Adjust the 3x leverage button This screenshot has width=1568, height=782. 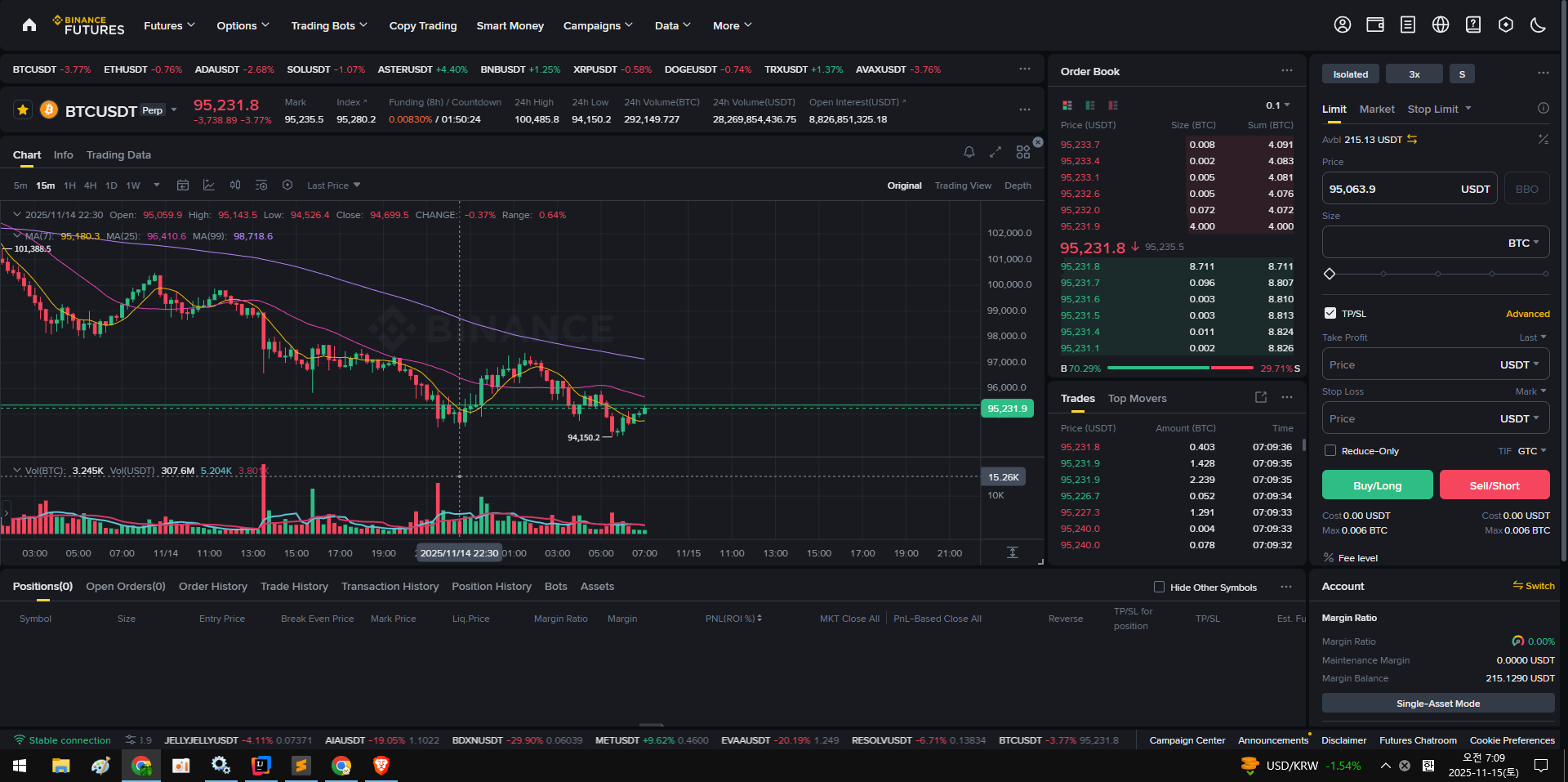1414,74
